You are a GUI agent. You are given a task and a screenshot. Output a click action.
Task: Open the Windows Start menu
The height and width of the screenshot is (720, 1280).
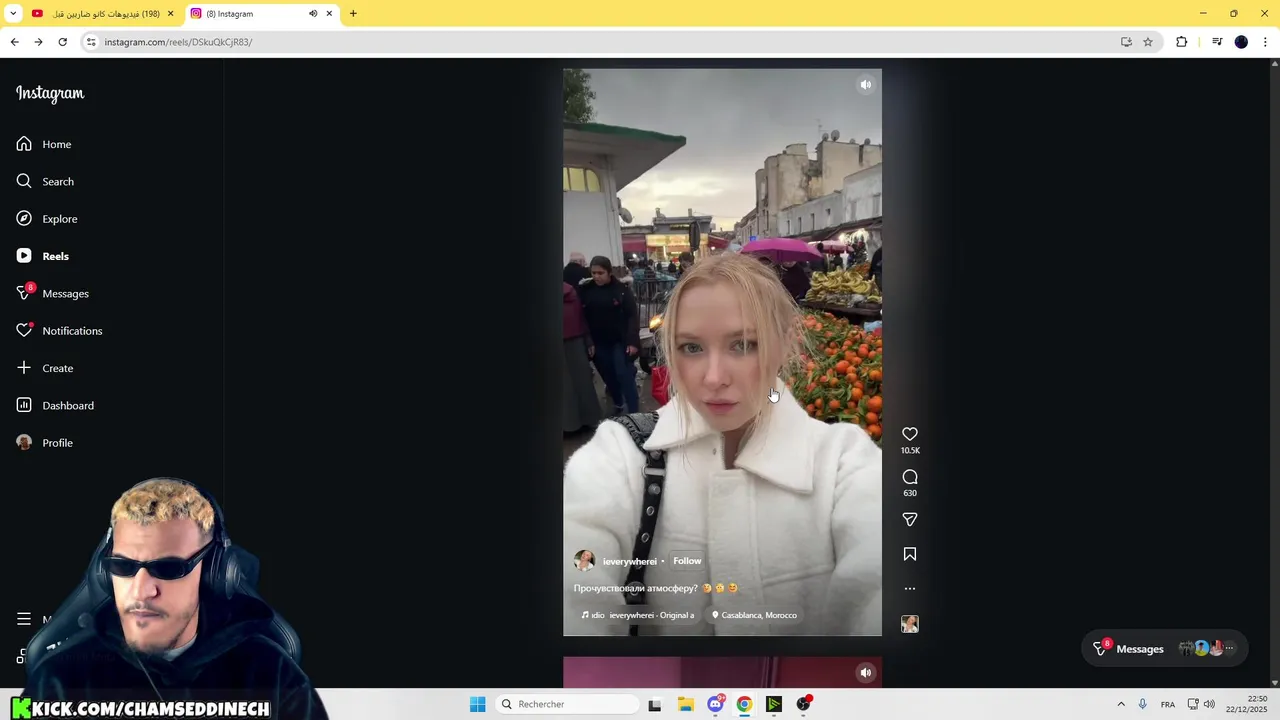(478, 704)
